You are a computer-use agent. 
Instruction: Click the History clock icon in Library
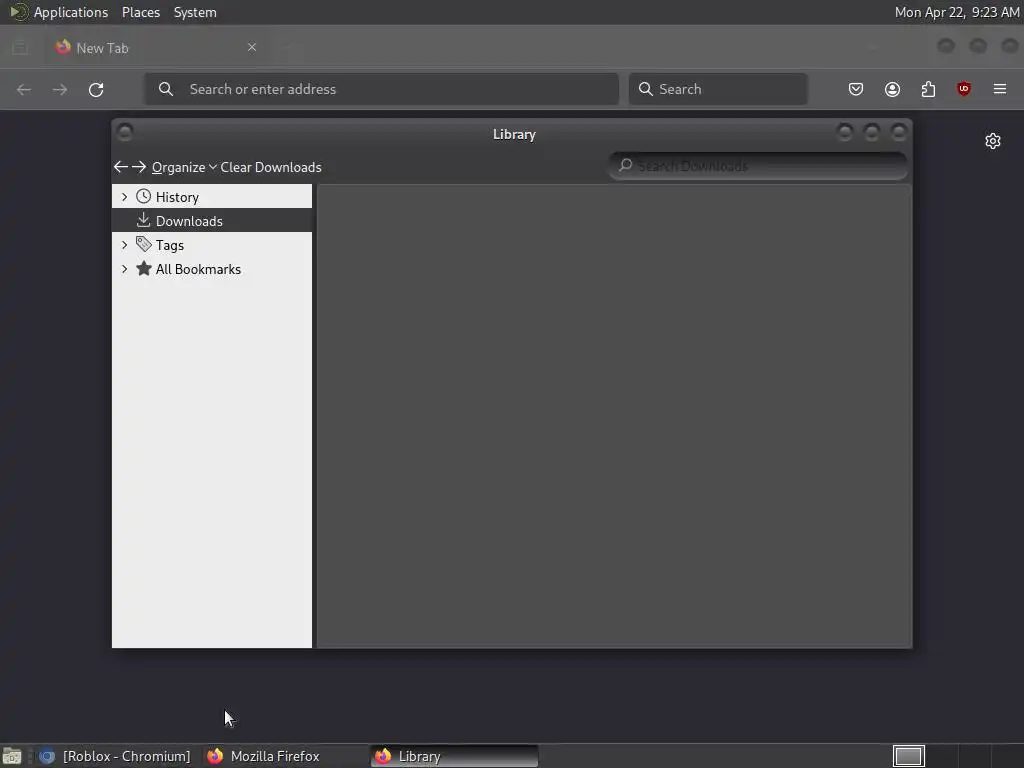pos(144,197)
